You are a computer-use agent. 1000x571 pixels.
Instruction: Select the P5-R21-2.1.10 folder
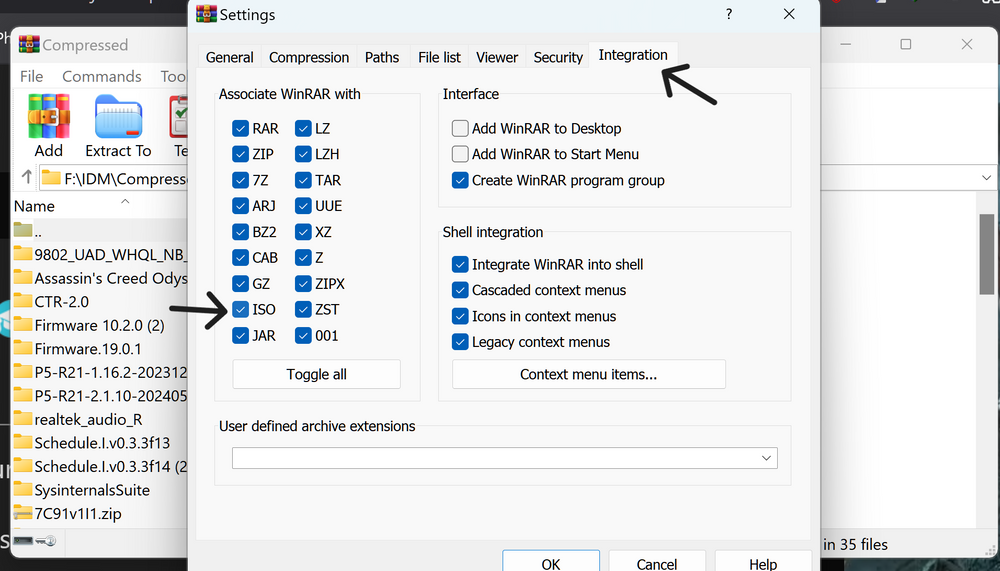tap(110, 396)
